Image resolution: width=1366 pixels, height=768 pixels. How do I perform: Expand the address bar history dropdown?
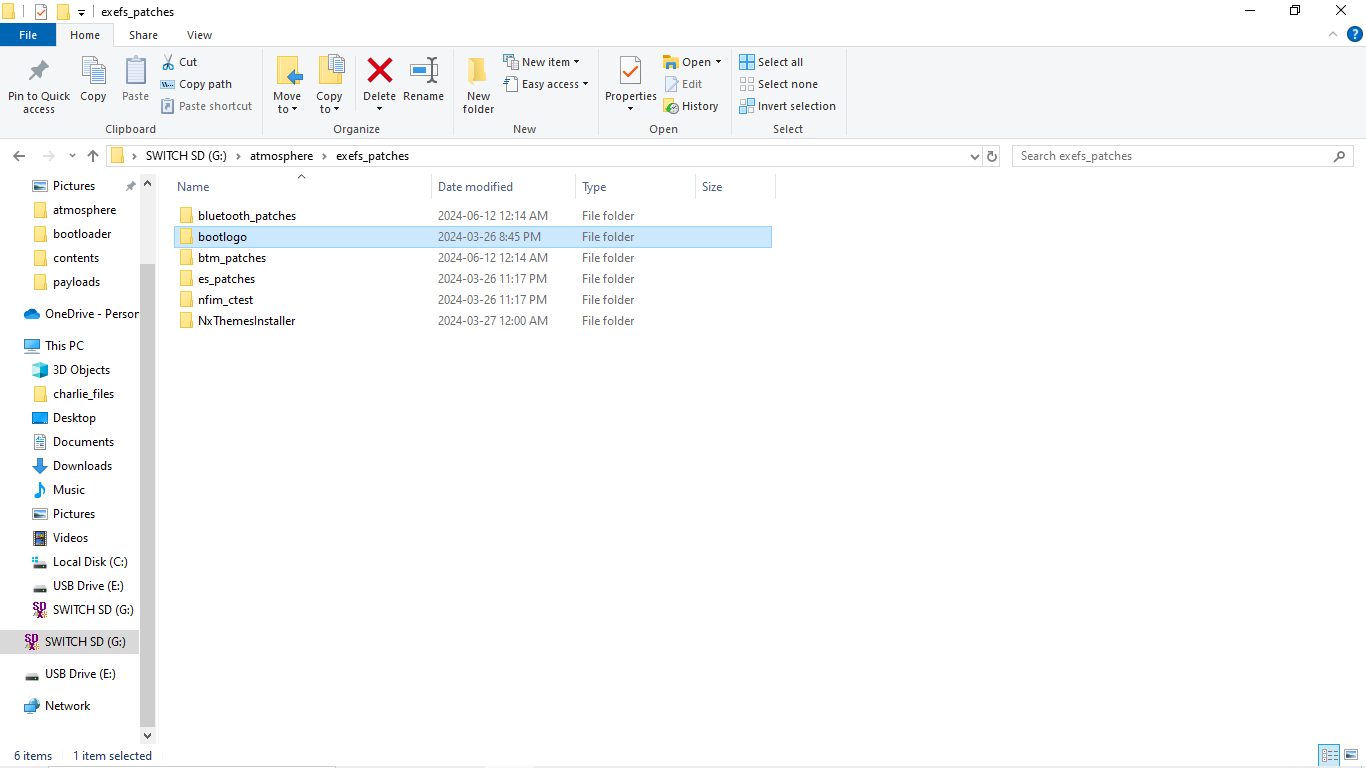[x=976, y=156]
